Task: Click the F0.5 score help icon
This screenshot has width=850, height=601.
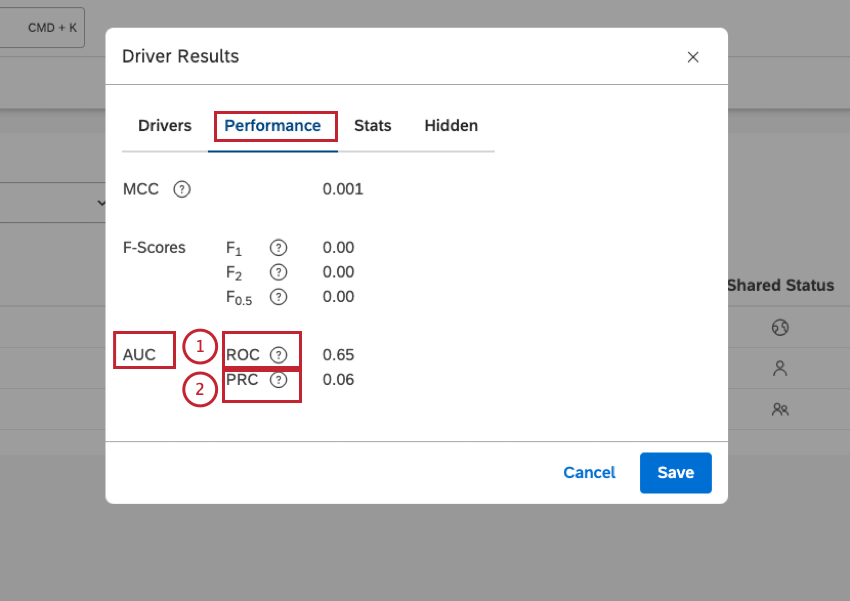Action: 279,297
